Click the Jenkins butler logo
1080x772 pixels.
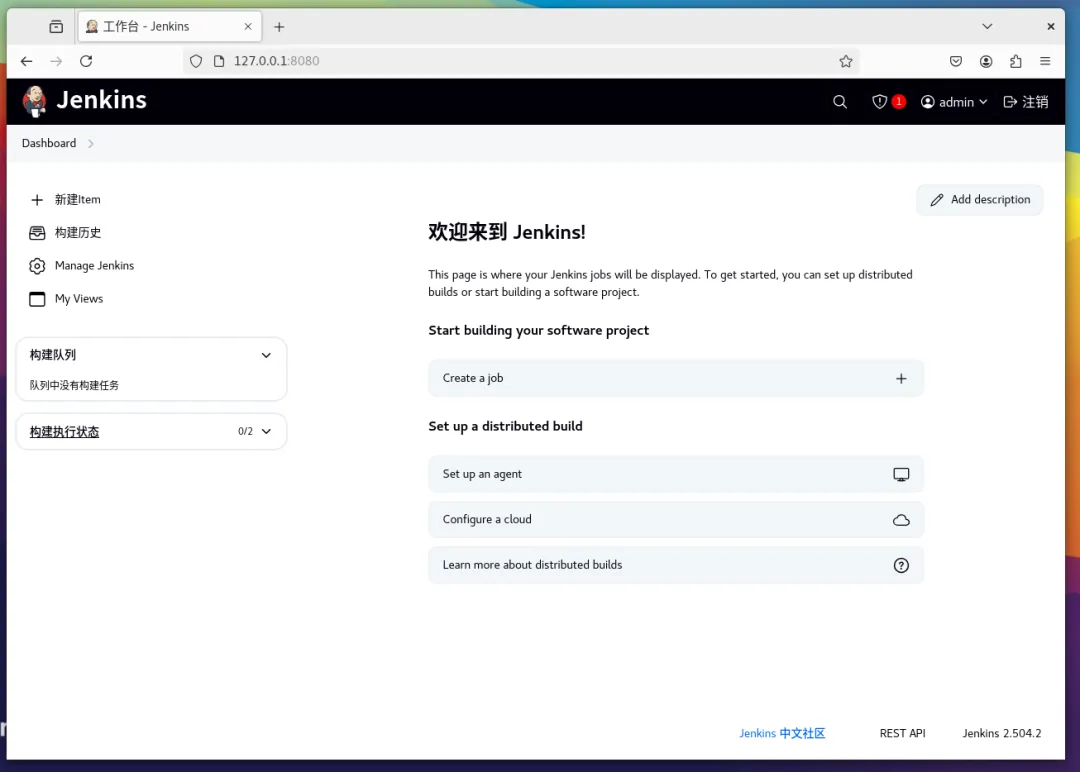point(34,101)
